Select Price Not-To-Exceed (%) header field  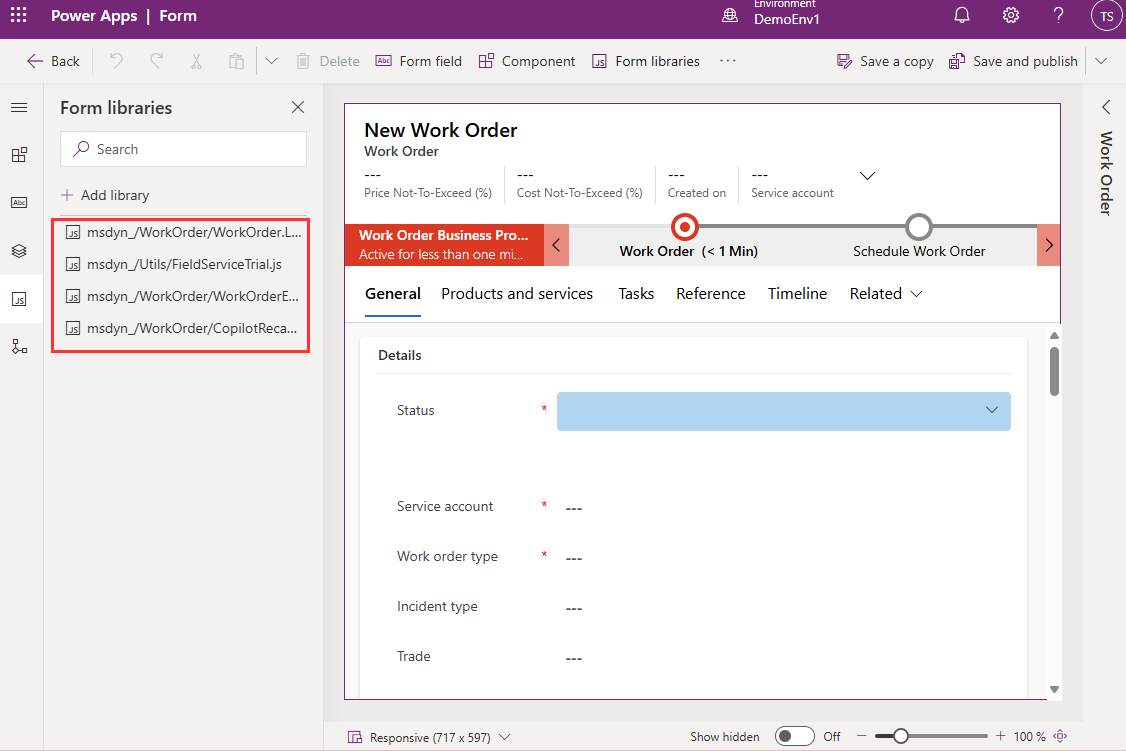coord(428,185)
